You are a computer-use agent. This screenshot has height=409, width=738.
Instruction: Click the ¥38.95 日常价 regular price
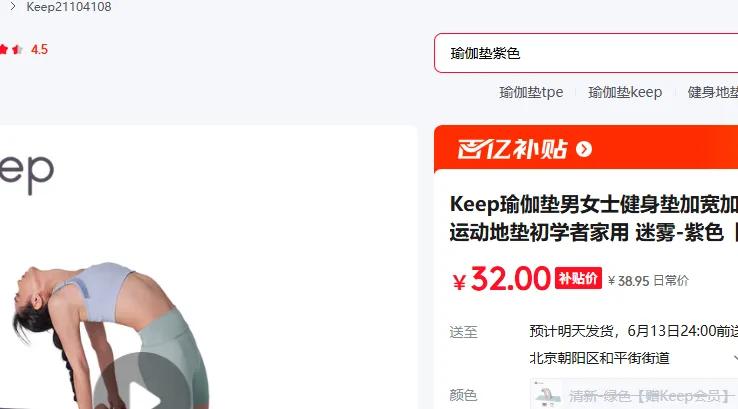648,281
